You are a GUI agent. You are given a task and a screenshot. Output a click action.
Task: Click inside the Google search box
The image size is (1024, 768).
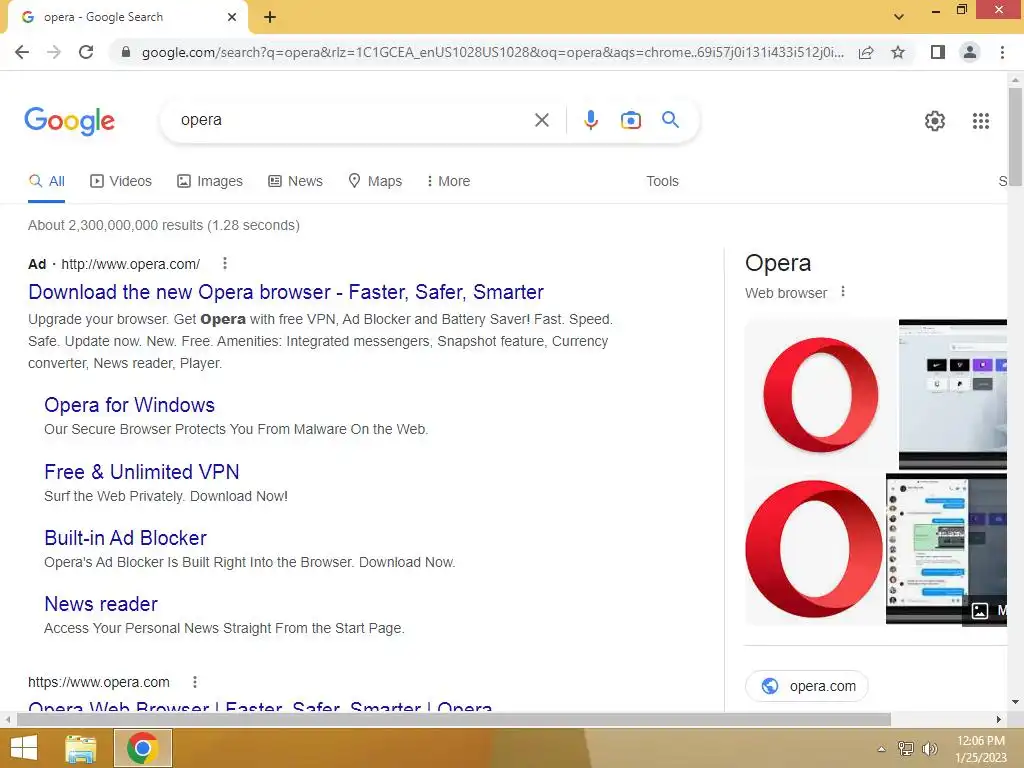353,120
